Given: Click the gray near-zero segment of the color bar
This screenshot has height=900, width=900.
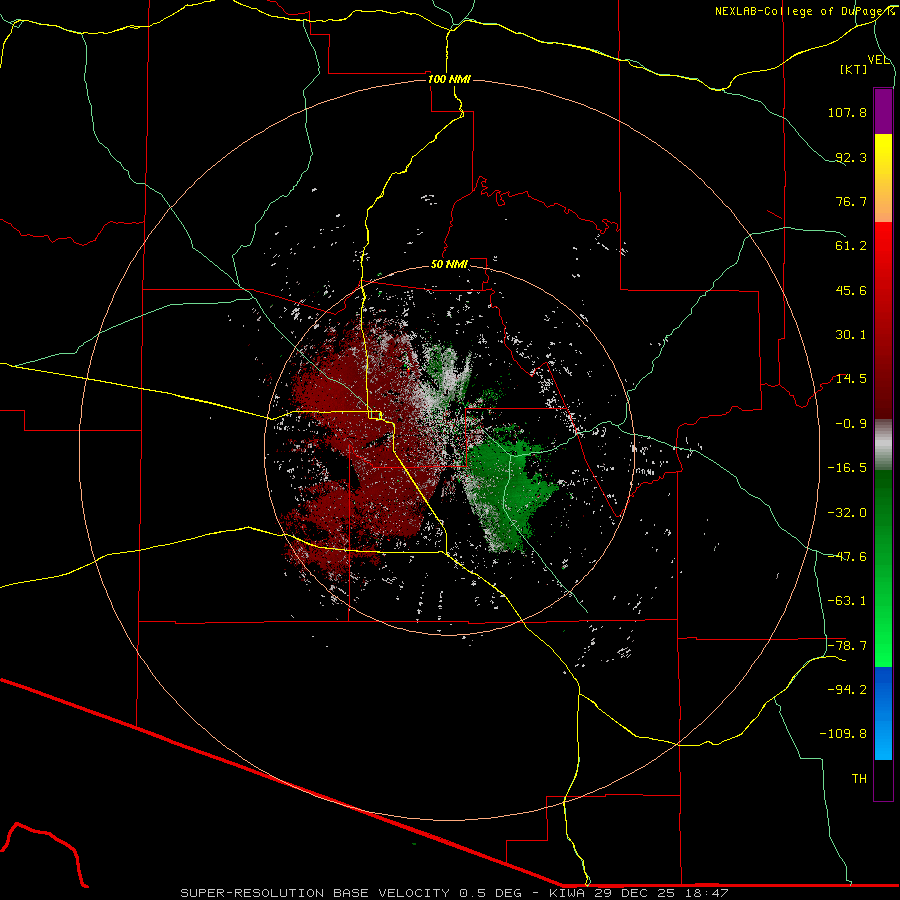Looking at the screenshot, I should pos(883,445).
